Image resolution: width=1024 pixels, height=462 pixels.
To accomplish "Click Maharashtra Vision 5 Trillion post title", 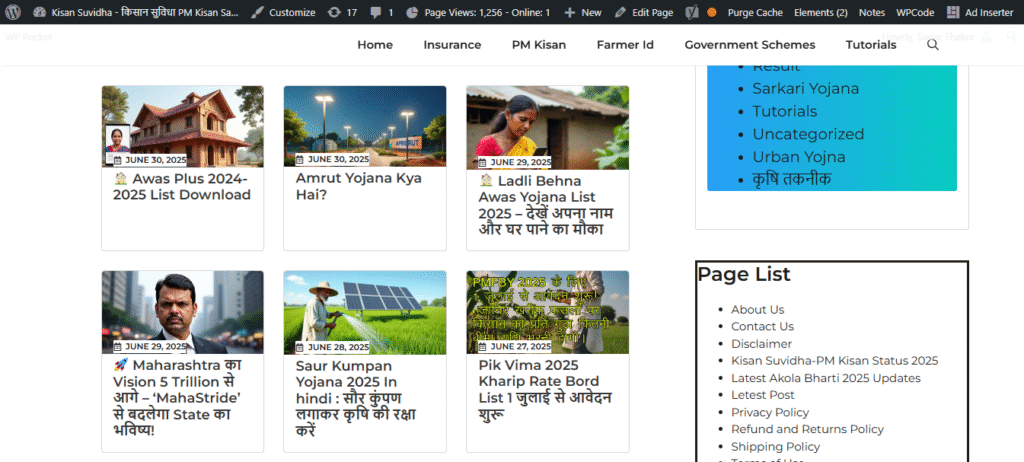I will click(178, 397).
